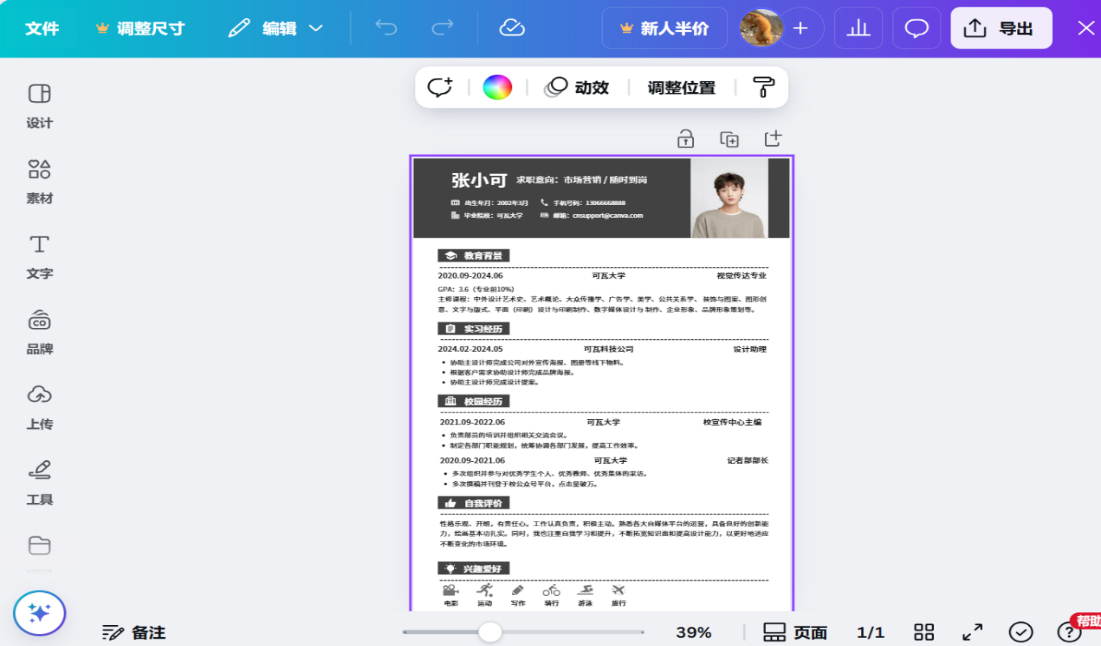Open the rainbow color picker
1101x646 pixels.
[x=497, y=87]
